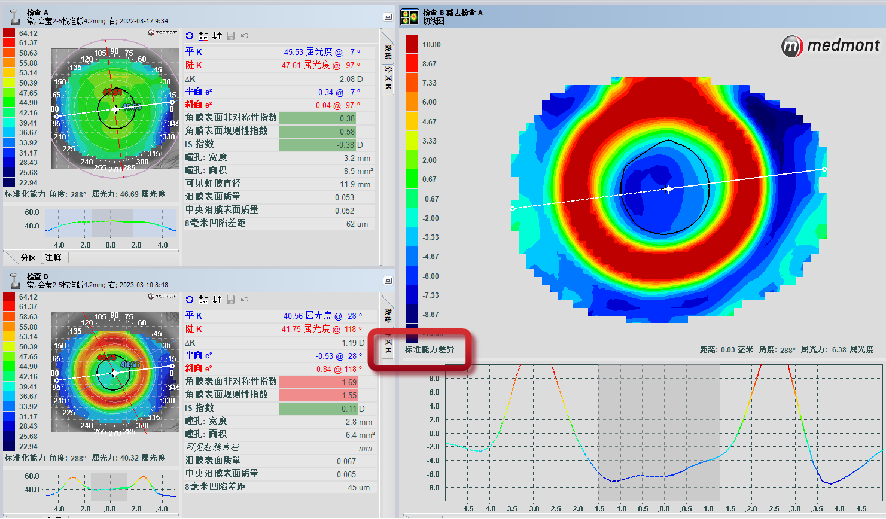
Task: Click the 10.00 red swatch in difference map legend
Action: (412, 44)
